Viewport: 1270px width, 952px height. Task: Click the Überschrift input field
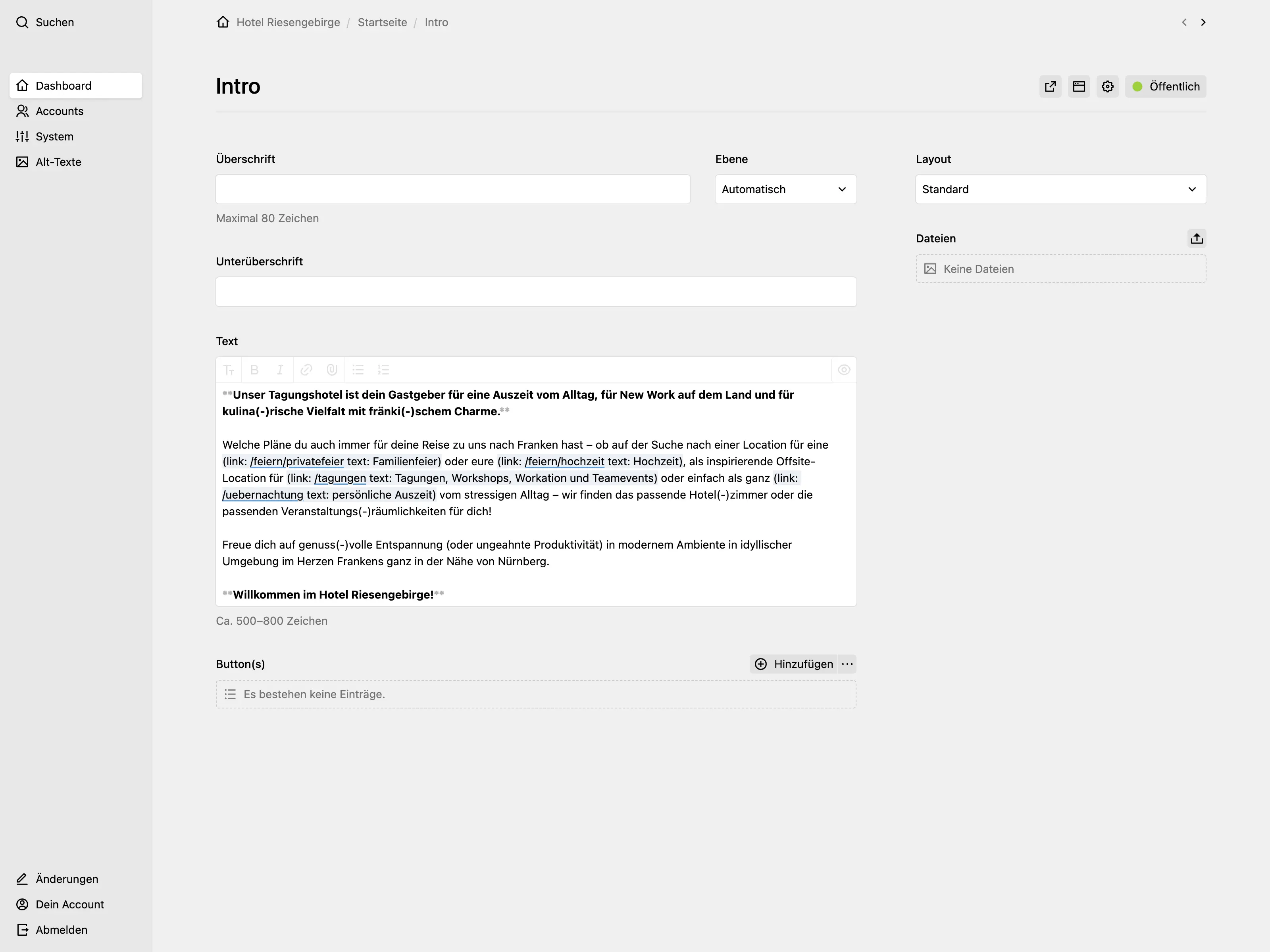453,189
